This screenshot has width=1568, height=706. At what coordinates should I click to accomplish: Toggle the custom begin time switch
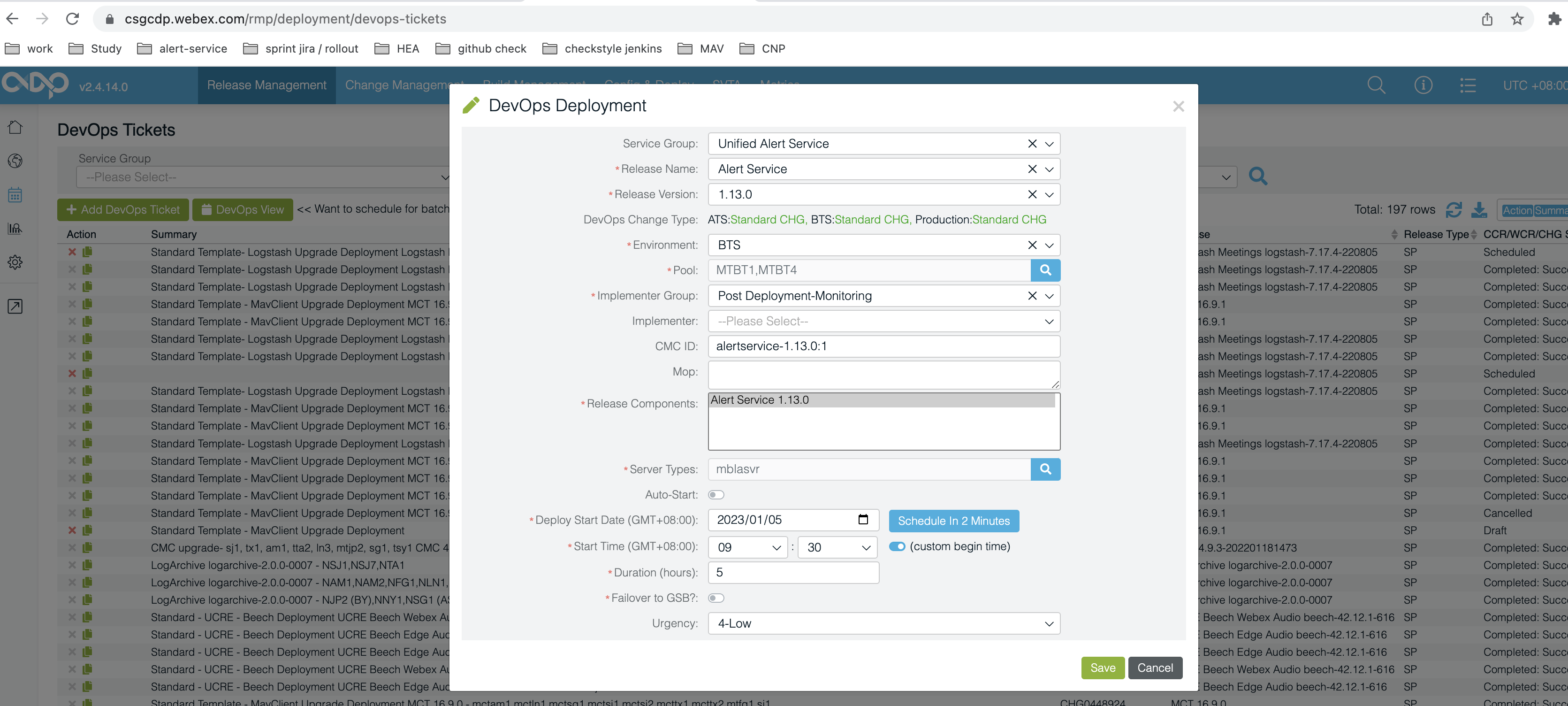(x=897, y=546)
